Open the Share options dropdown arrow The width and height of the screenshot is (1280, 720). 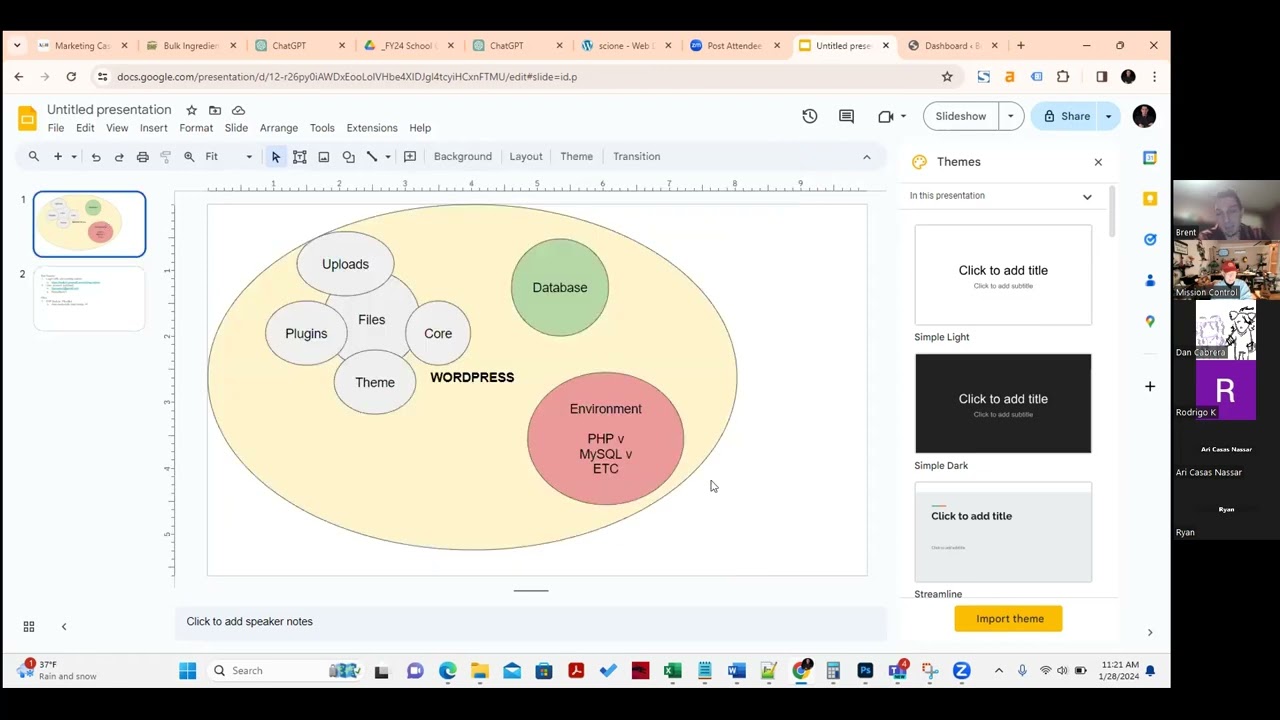(1108, 116)
